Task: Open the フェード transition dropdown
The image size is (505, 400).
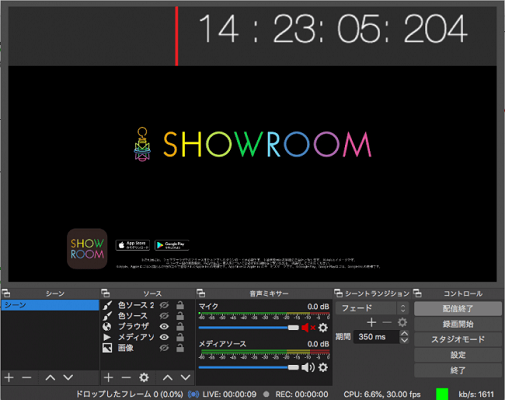Action: click(372, 308)
